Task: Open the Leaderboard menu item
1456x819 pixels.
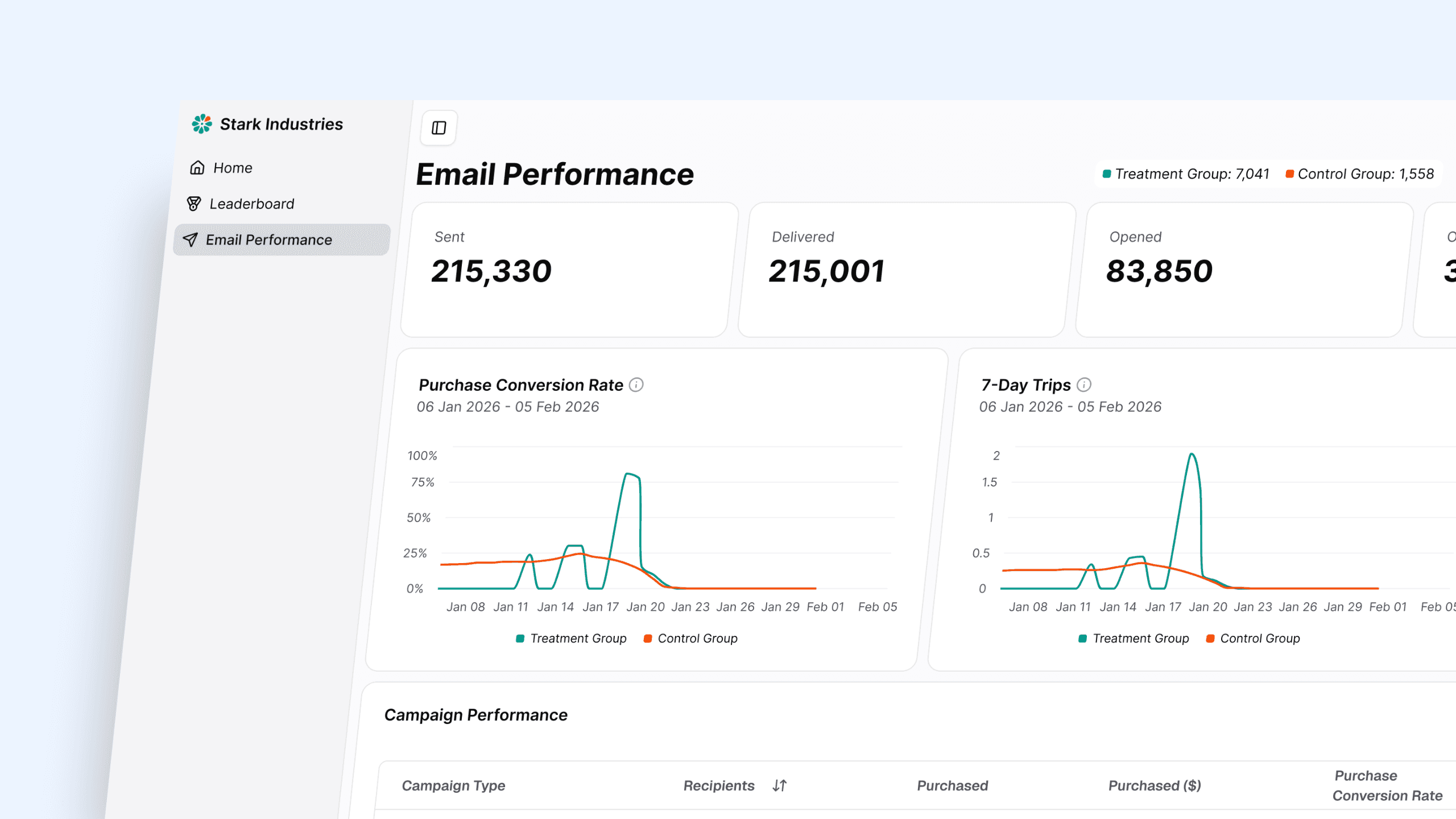Action: coord(251,204)
